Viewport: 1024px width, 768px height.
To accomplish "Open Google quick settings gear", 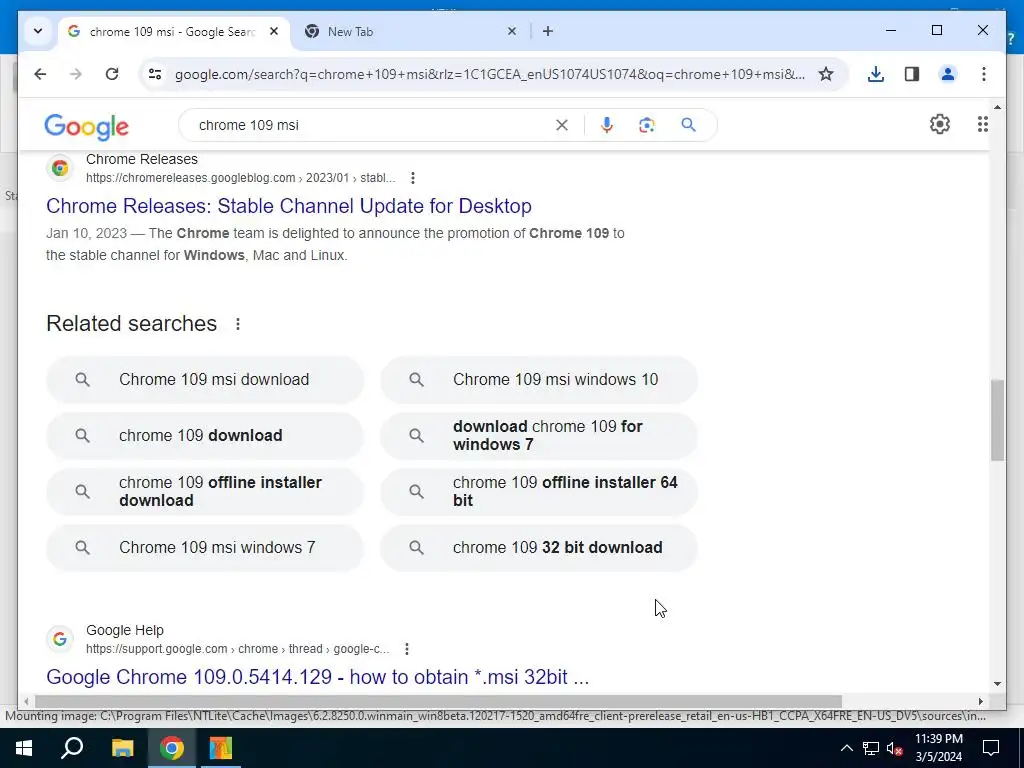I will tap(939, 124).
